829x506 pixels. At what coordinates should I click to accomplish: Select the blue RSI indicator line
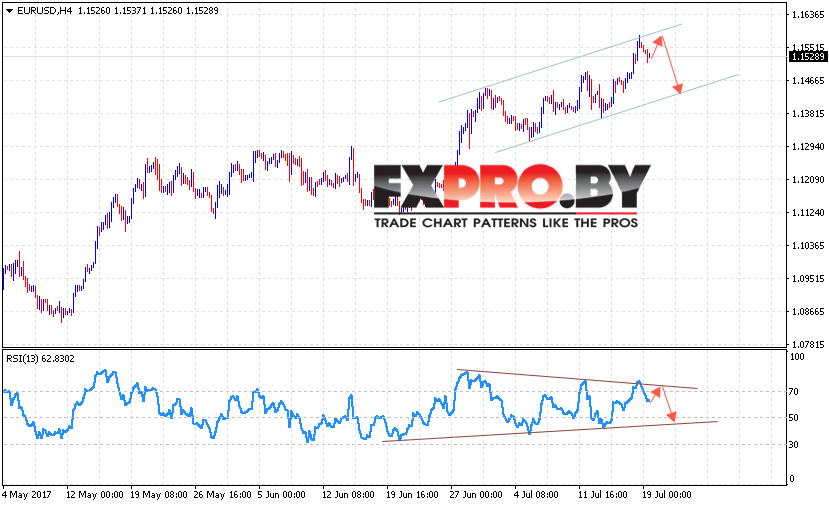point(327,416)
